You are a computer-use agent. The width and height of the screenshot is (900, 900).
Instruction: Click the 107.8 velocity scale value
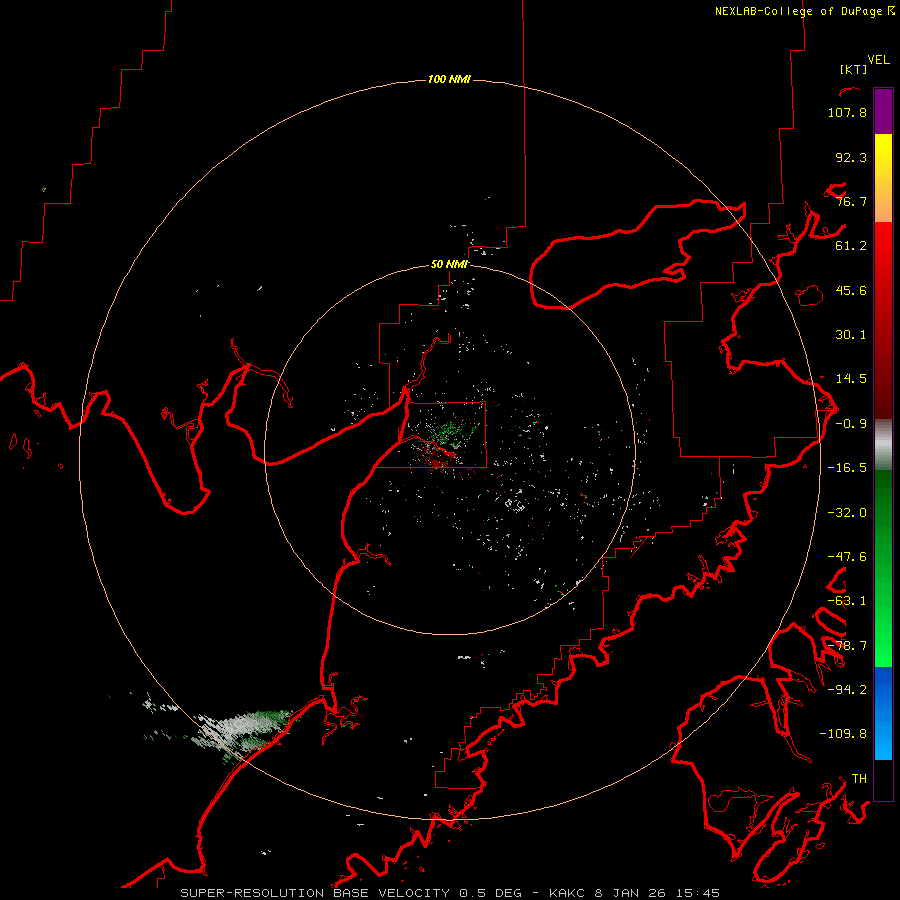point(847,112)
